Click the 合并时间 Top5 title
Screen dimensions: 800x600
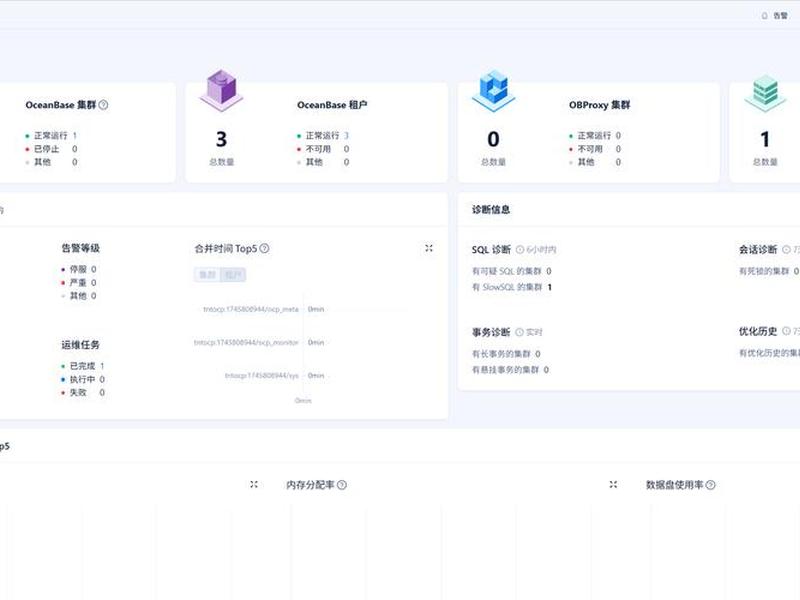pos(226,248)
